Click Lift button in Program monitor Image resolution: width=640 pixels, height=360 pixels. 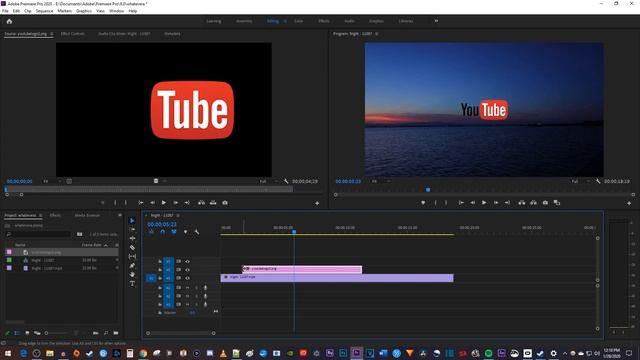[x=522, y=202]
